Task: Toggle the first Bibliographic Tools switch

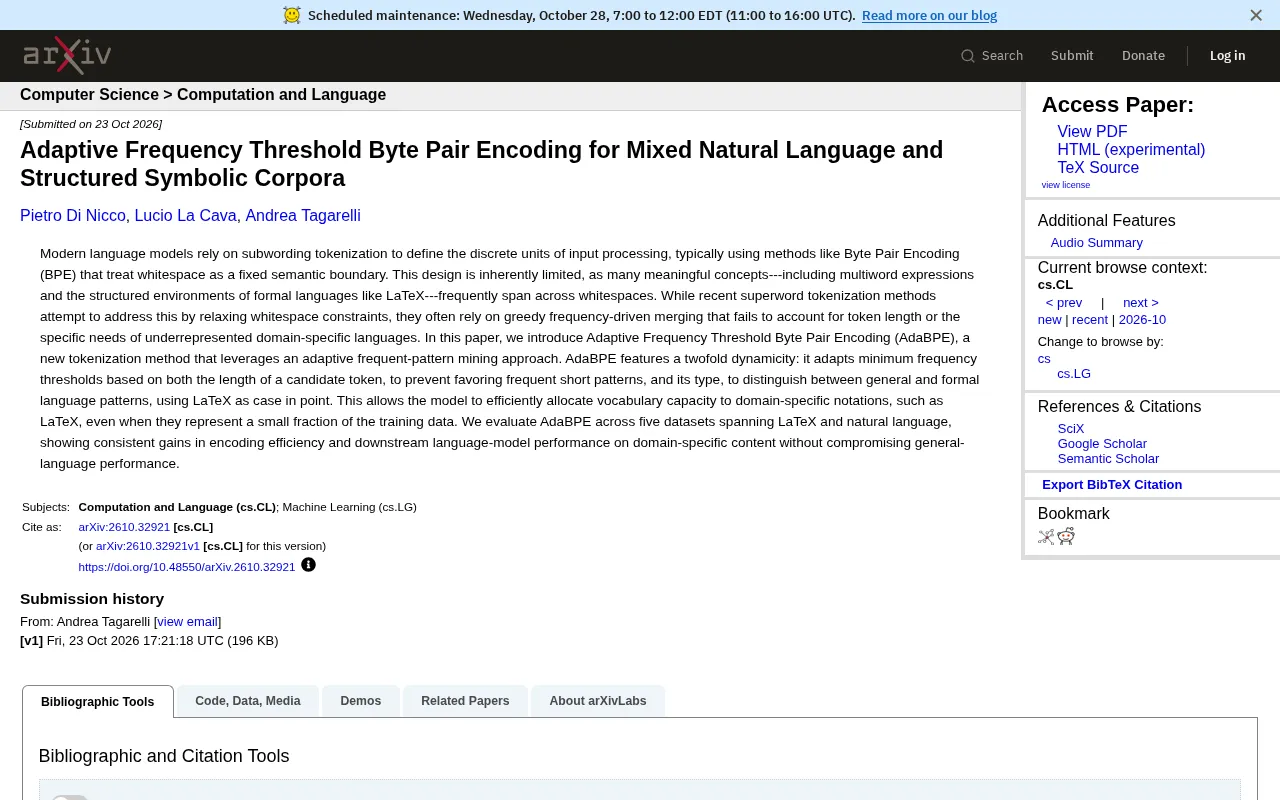Action: coord(69,798)
